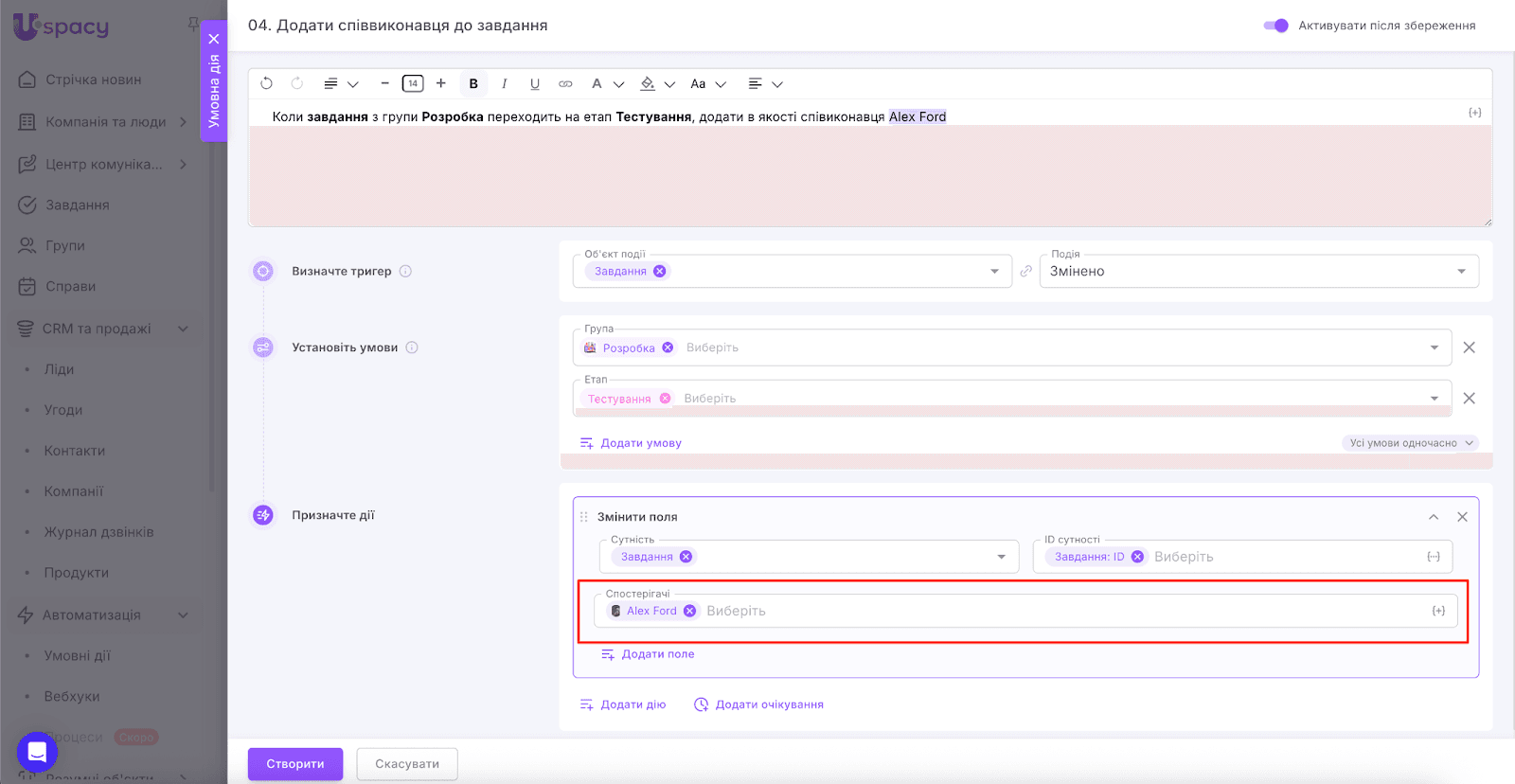Increase font size with plus icon
Image resolution: width=1515 pixels, height=784 pixels.
(x=441, y=83)
